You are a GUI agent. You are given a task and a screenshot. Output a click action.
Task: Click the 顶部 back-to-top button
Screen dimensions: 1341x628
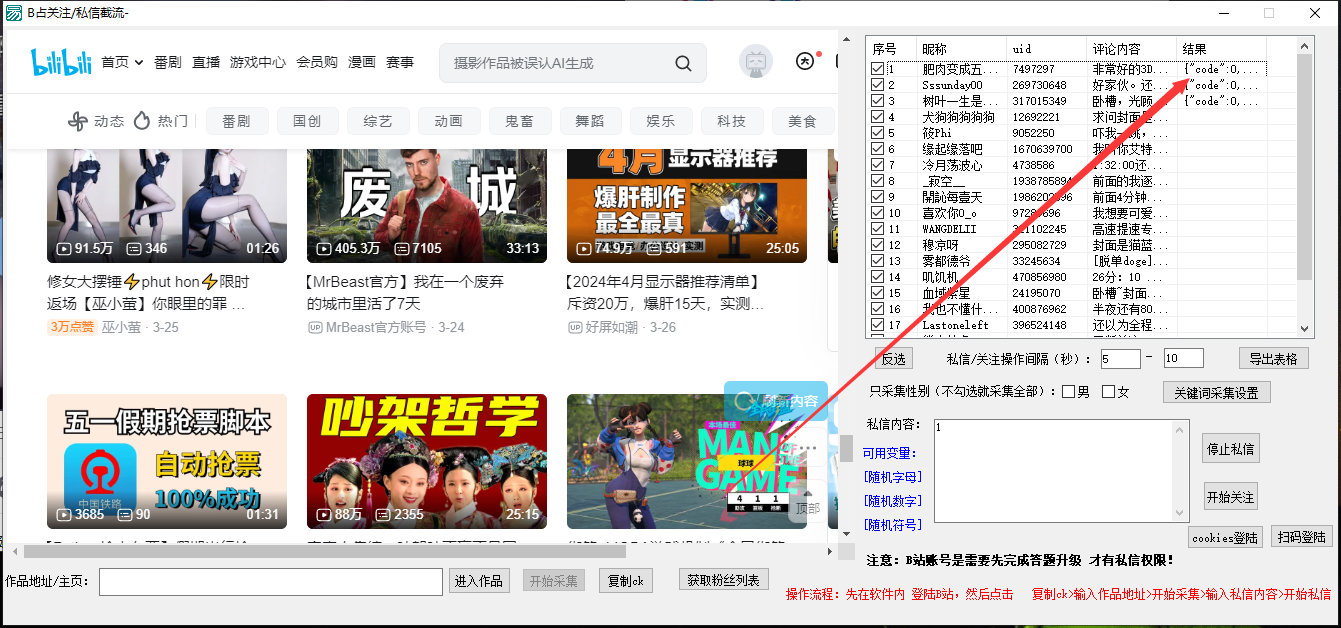[x=807, y=507]
